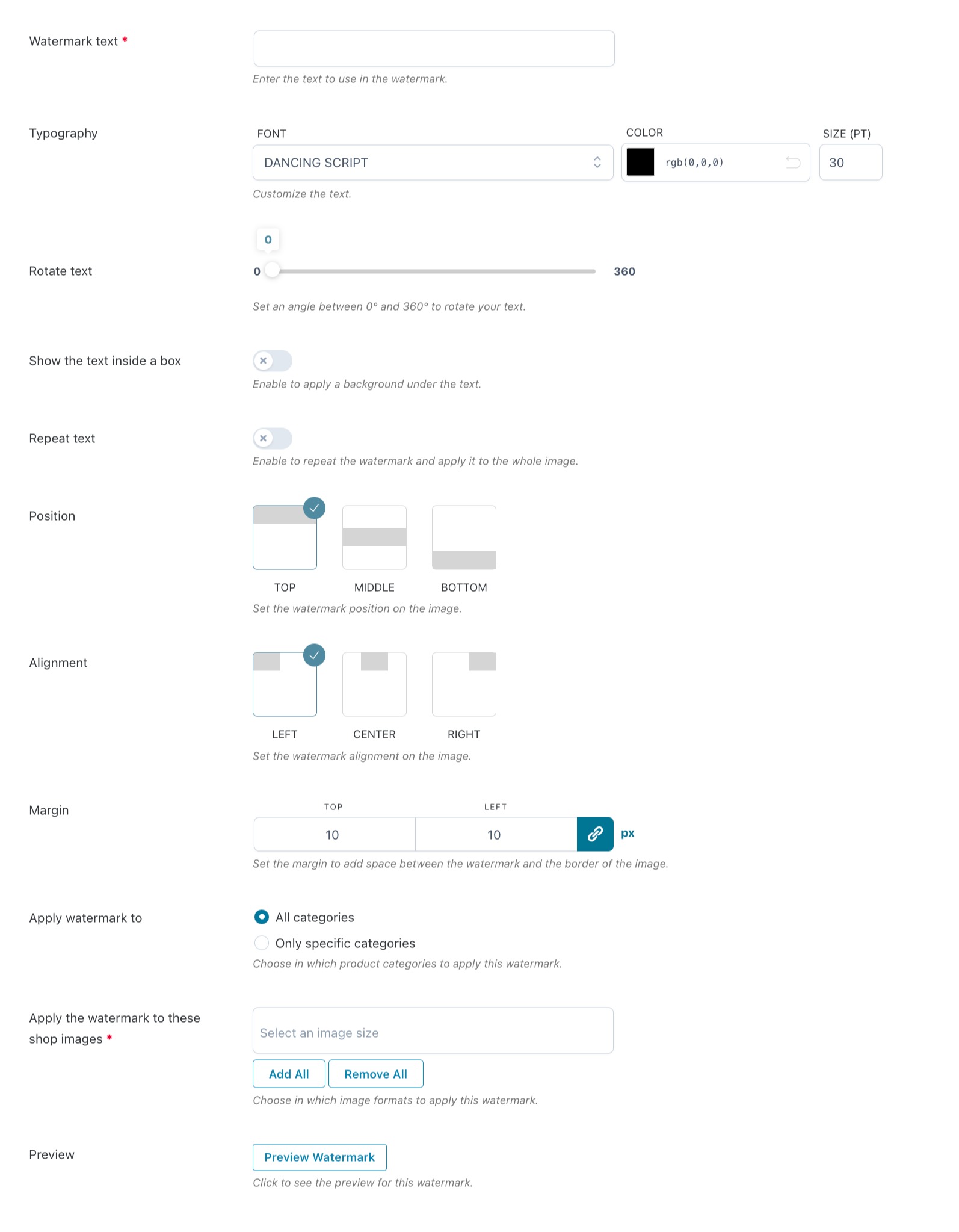Open the Dancing Script font dropdown
The image size is (959, 1232).
point(433,163)
